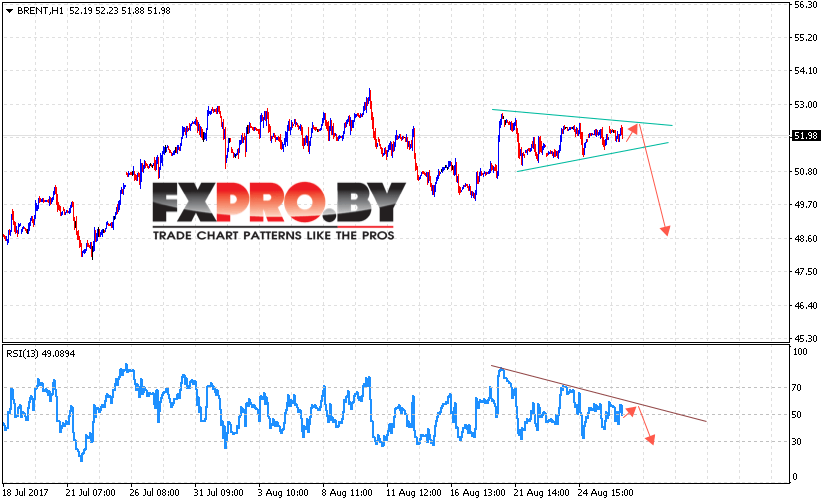Select the 54.10 price scale label
This screenshot has width=829, height=504.
[806, 71]
